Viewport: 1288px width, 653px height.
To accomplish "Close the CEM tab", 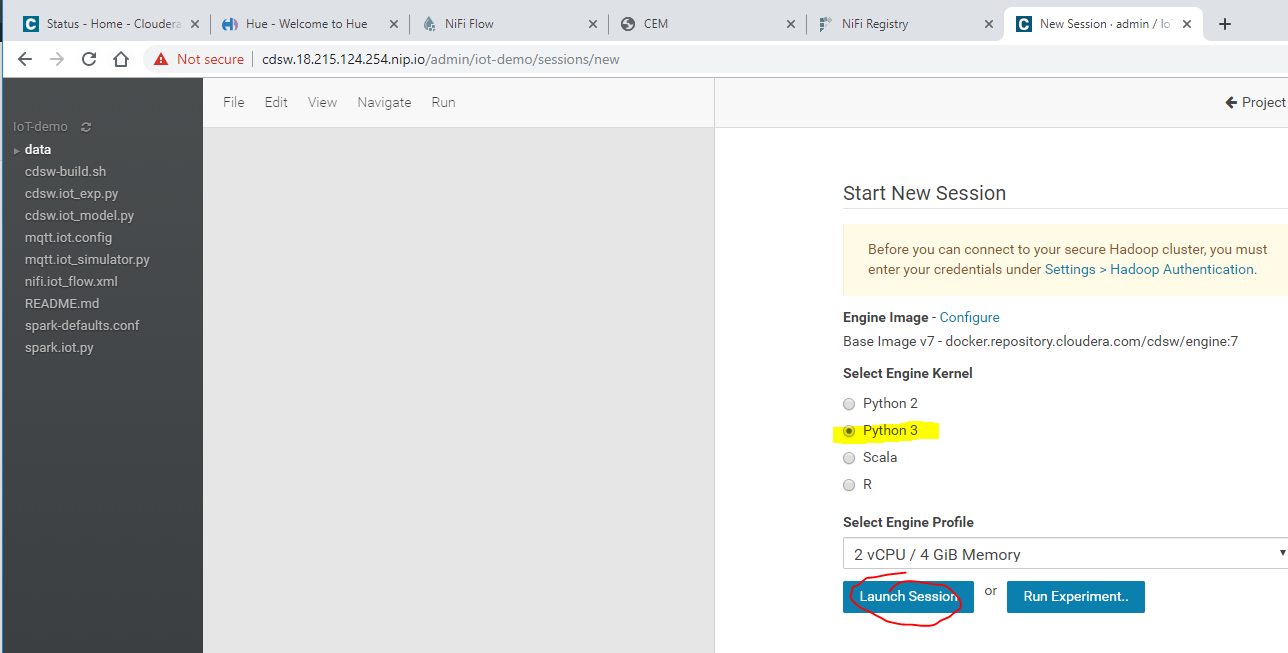I will (x=791, y=24).
